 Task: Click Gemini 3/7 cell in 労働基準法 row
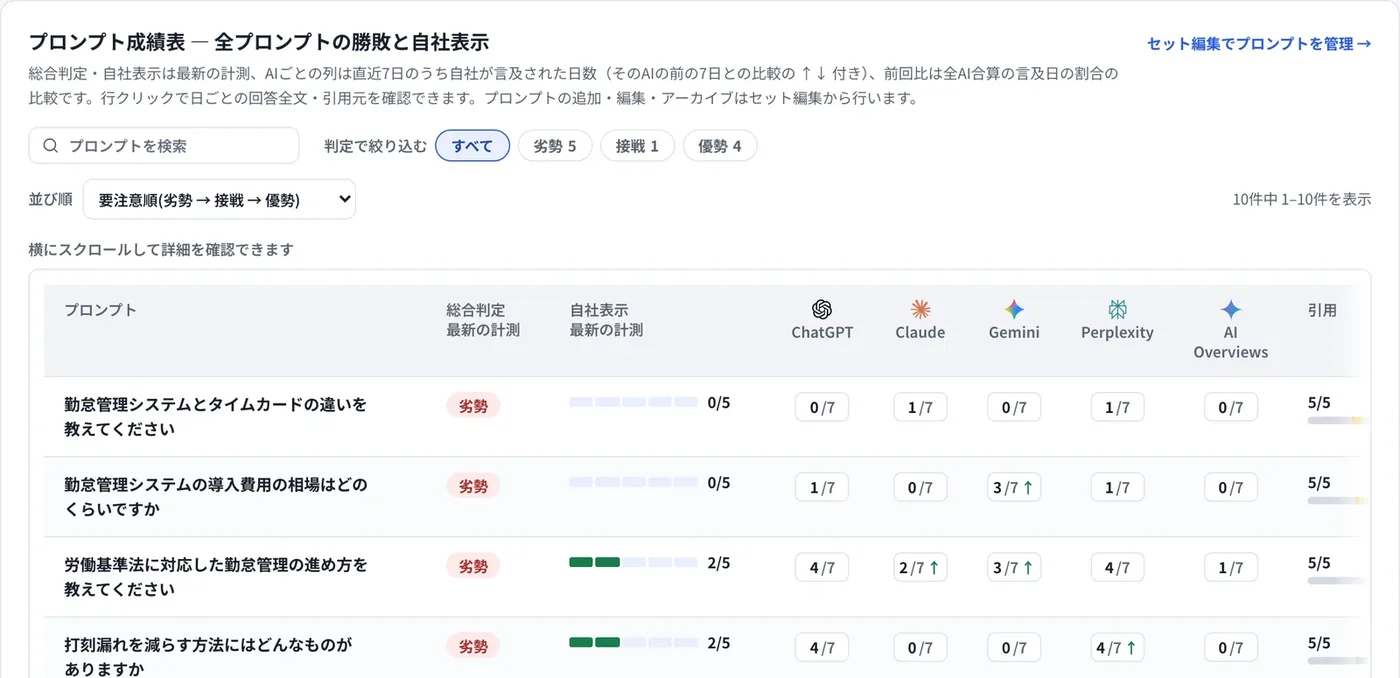click(x=1014, y=567)
